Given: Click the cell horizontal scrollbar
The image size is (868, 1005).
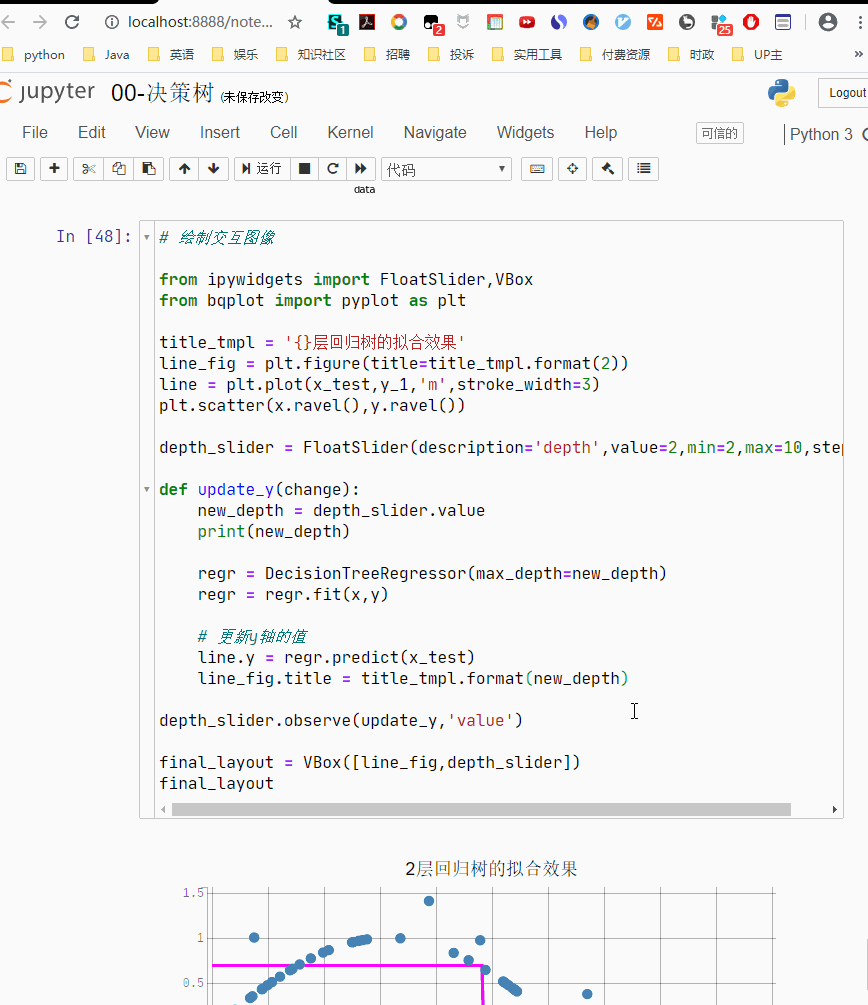Looking at the screenshot, I should point(481,810).
